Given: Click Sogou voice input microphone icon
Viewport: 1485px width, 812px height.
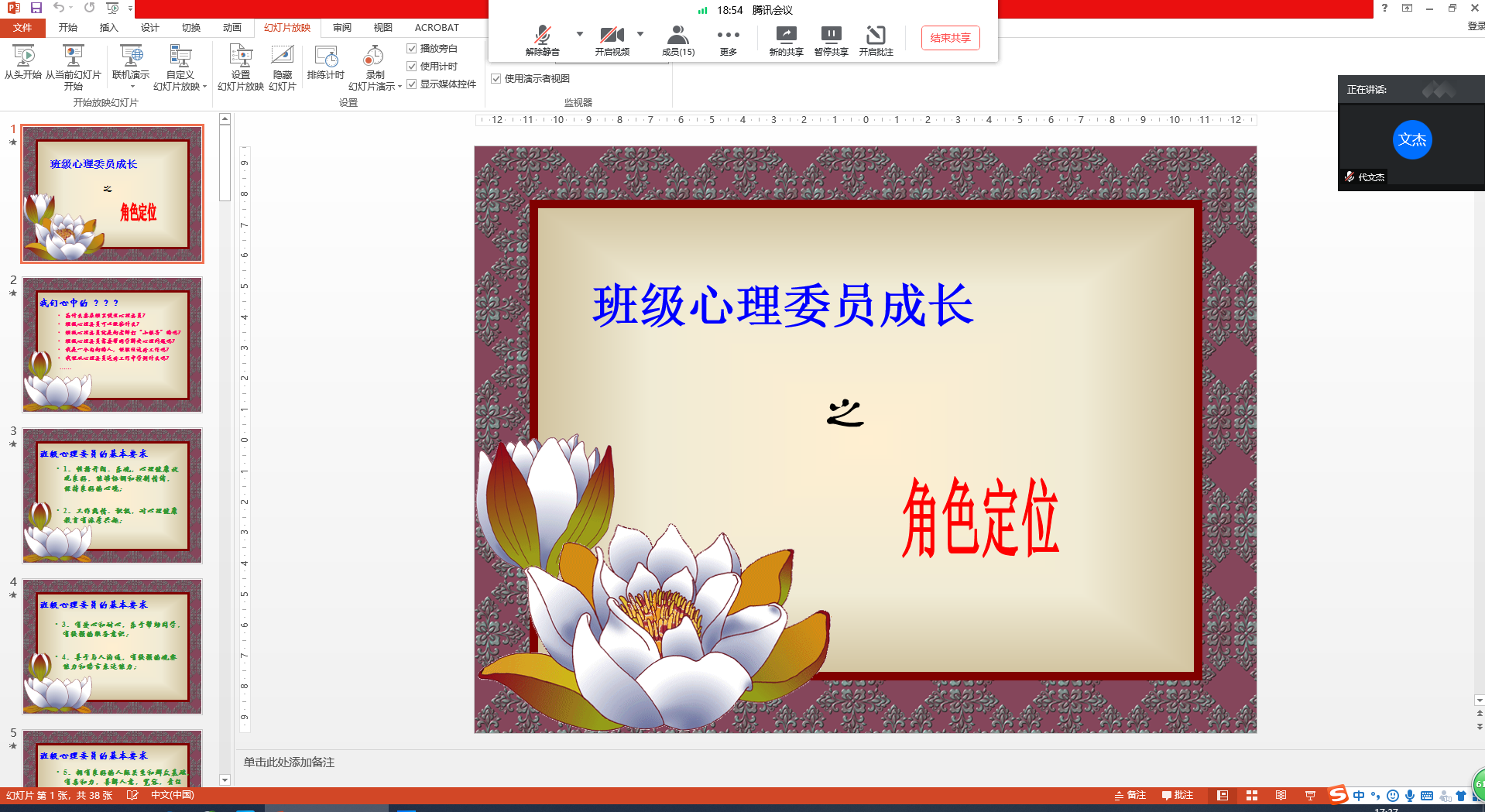Looking at the screenshot, I should click(1410, 796).
